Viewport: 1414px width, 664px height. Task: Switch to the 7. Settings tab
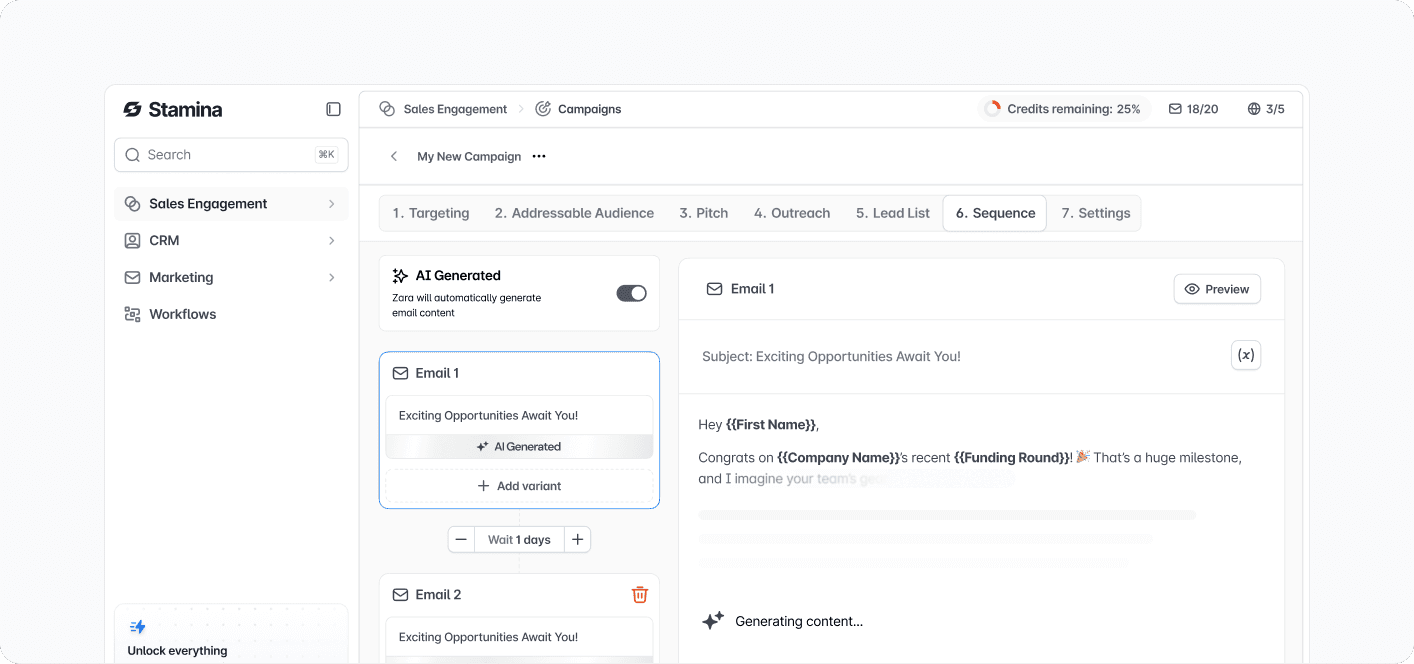tap(1096, 214)
